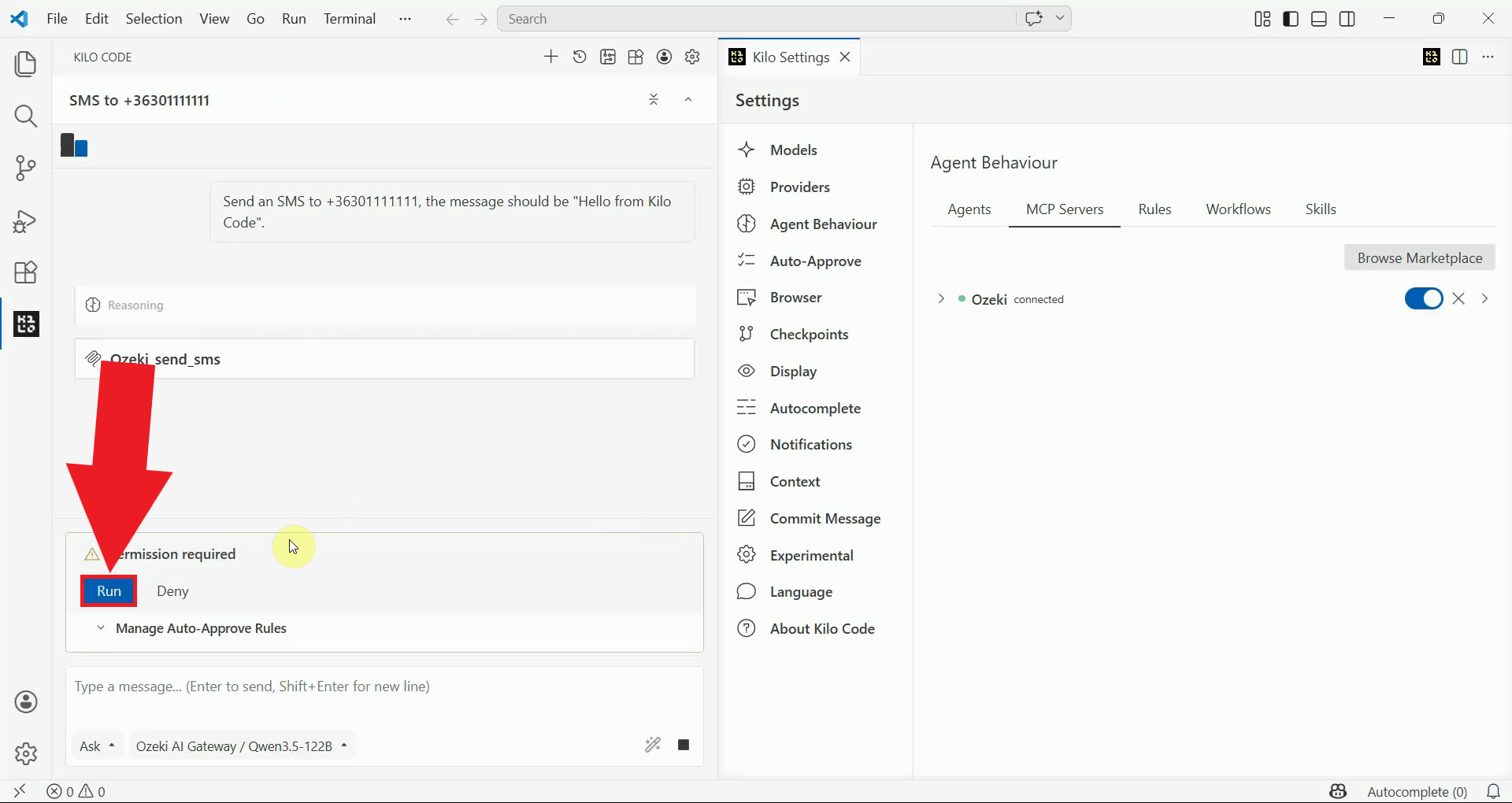Screen dimensions: 1512x803
Task: Enhance the prompt with magic wand icon
Action: coord(653,745)
